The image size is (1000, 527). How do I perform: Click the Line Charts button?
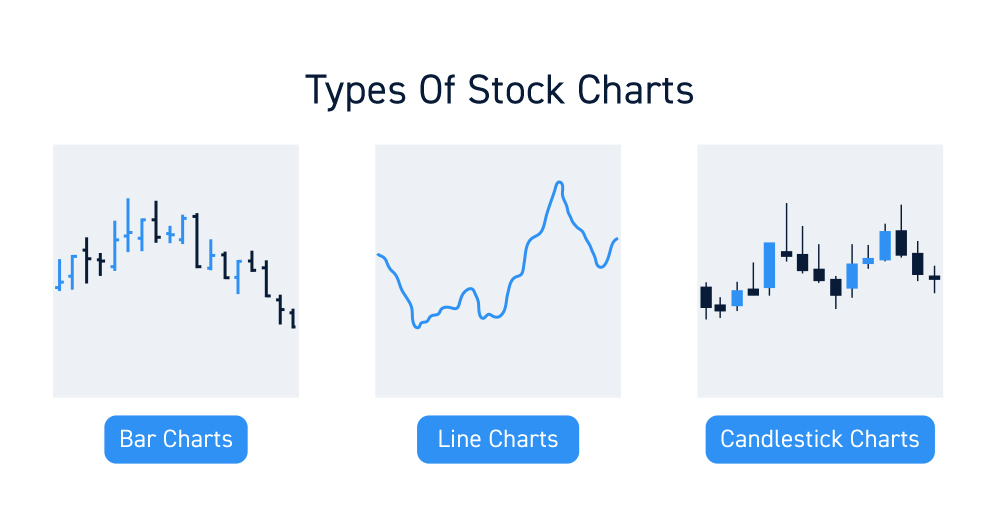point(498,439)
